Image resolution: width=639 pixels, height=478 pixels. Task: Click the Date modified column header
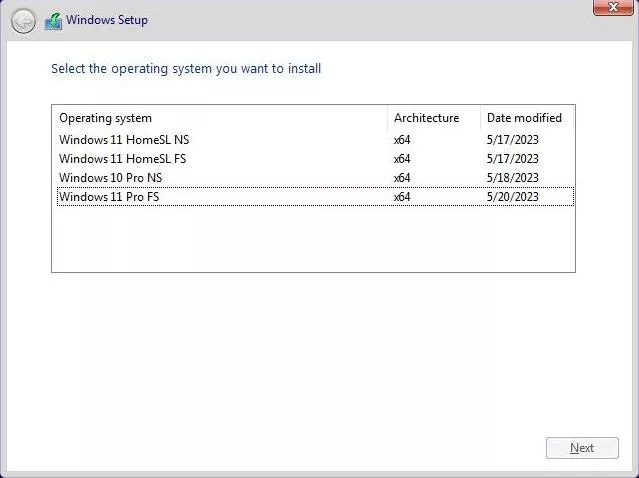(527, 118)
